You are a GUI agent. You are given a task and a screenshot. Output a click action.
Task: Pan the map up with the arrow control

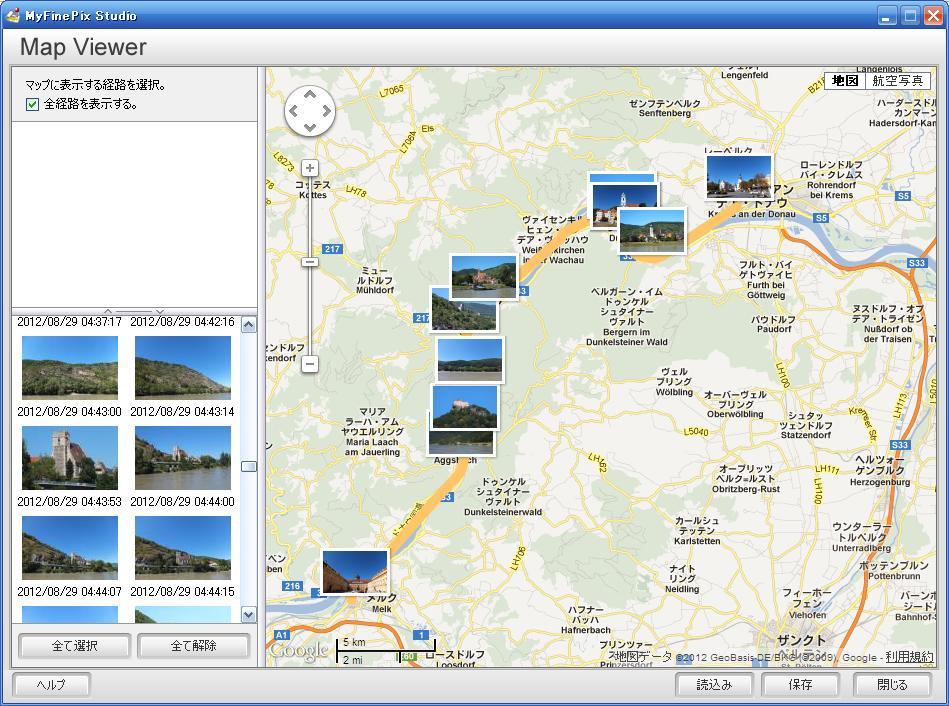tap(310, 94)
